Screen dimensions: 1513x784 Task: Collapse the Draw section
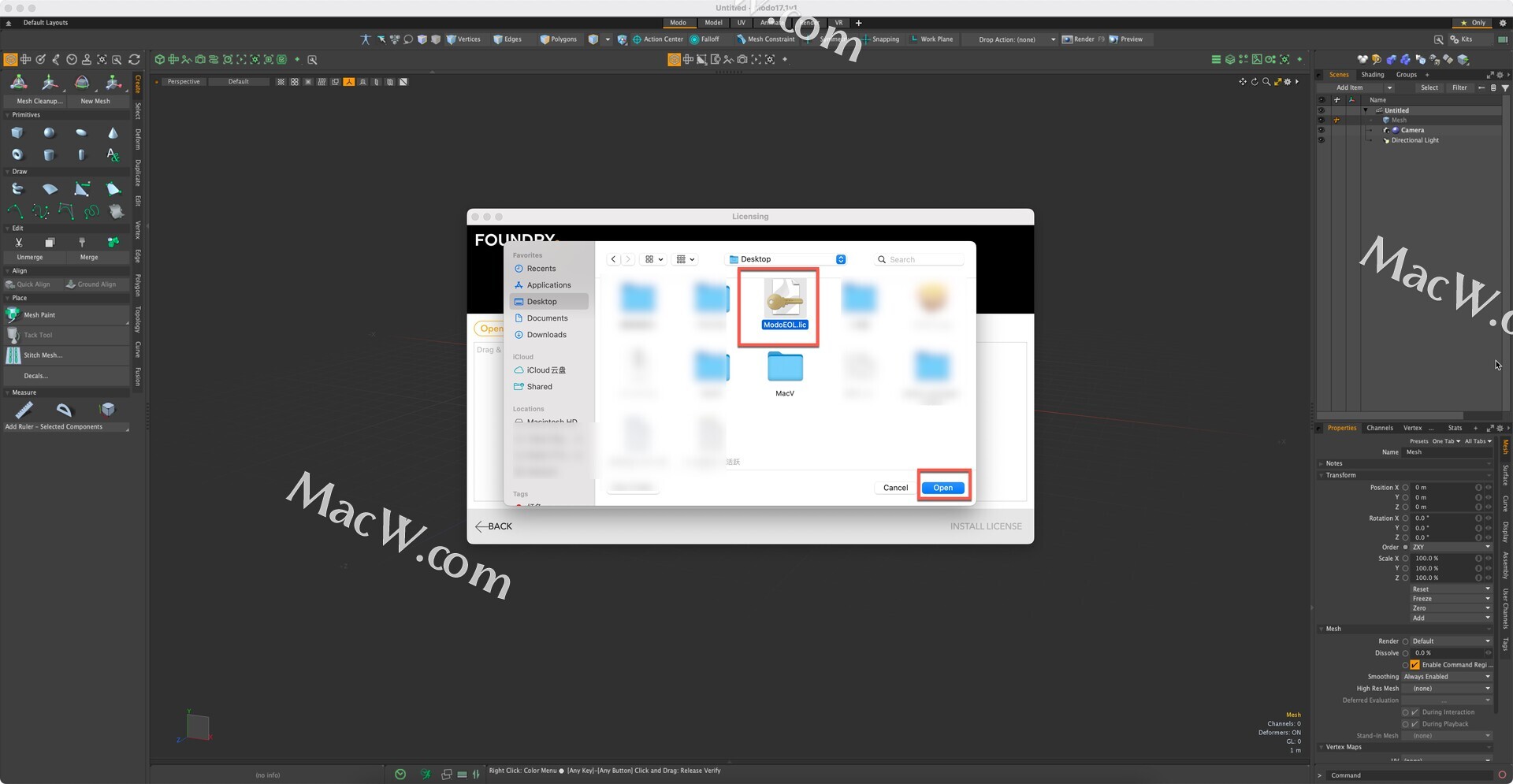coord(8,172)
